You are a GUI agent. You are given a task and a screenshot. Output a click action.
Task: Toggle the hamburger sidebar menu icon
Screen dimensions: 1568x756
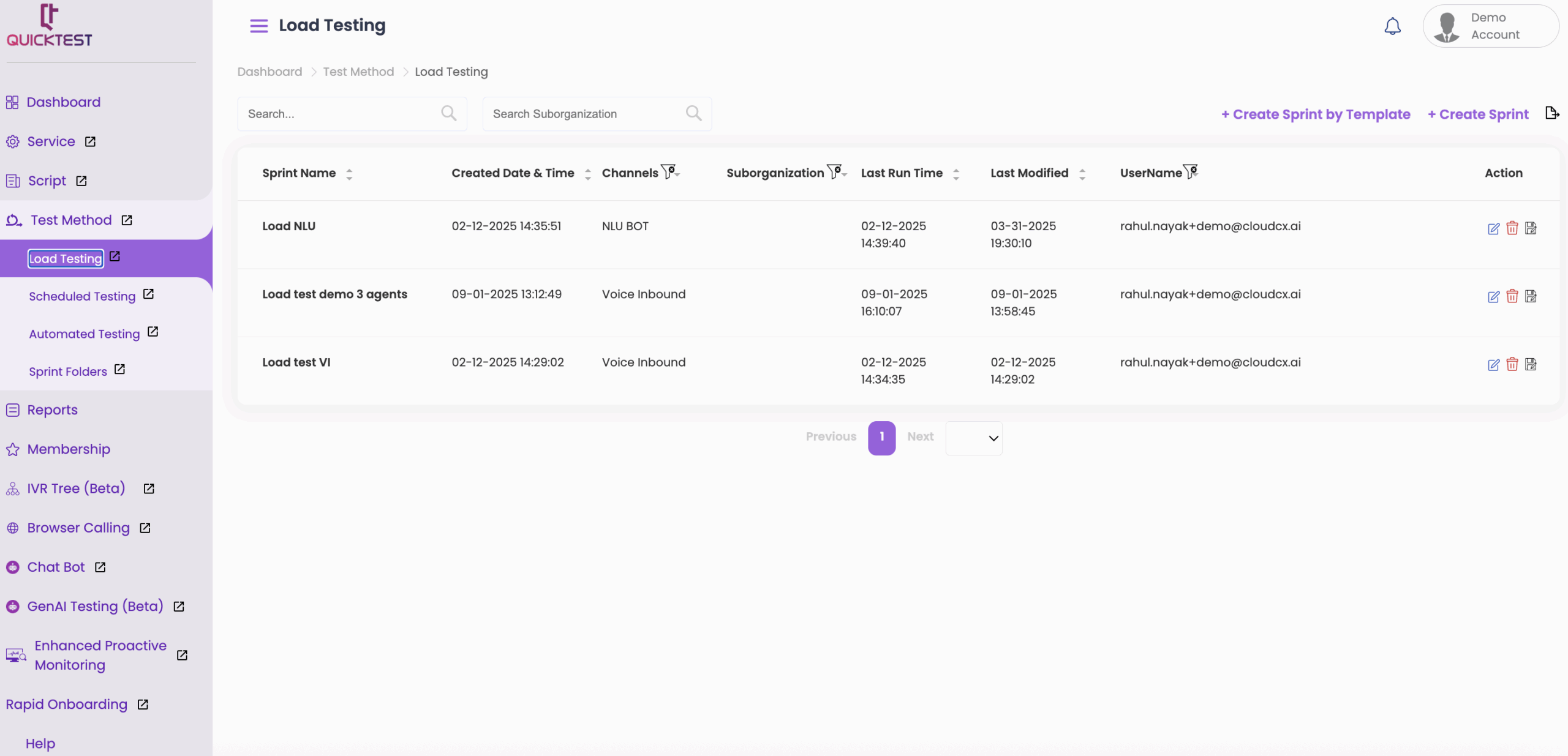[258, 26]
